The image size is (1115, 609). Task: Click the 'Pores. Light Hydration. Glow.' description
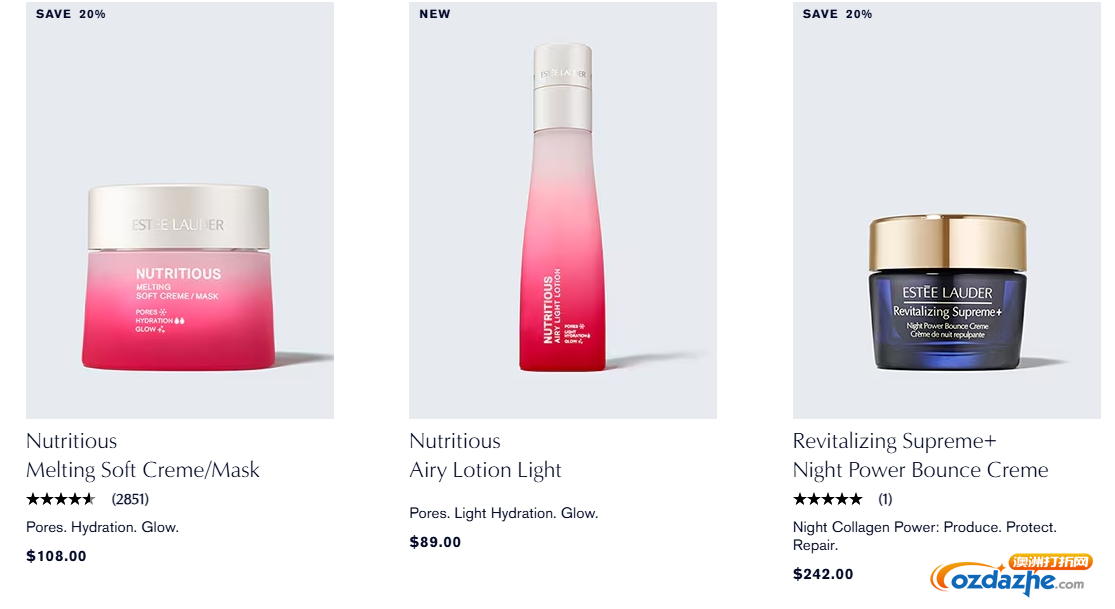[x=503, y=513]
